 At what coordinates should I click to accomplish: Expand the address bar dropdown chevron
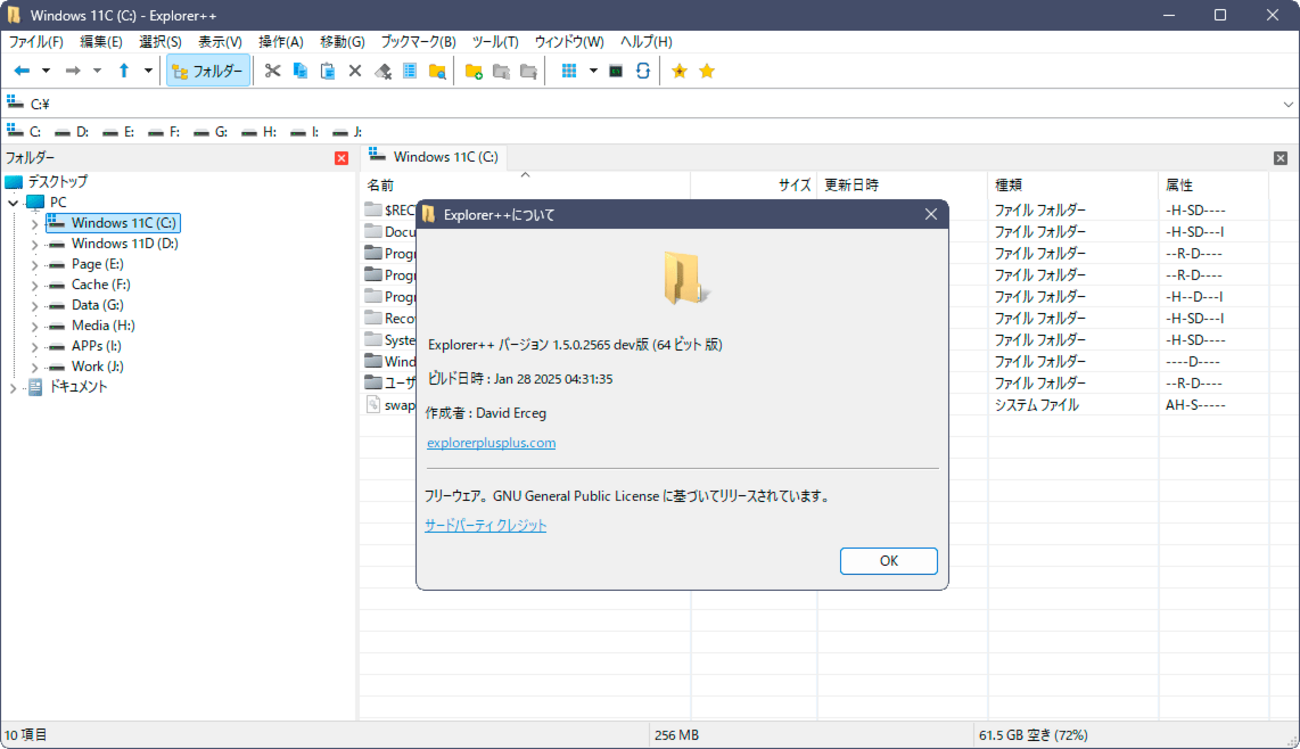point(1288,103)
